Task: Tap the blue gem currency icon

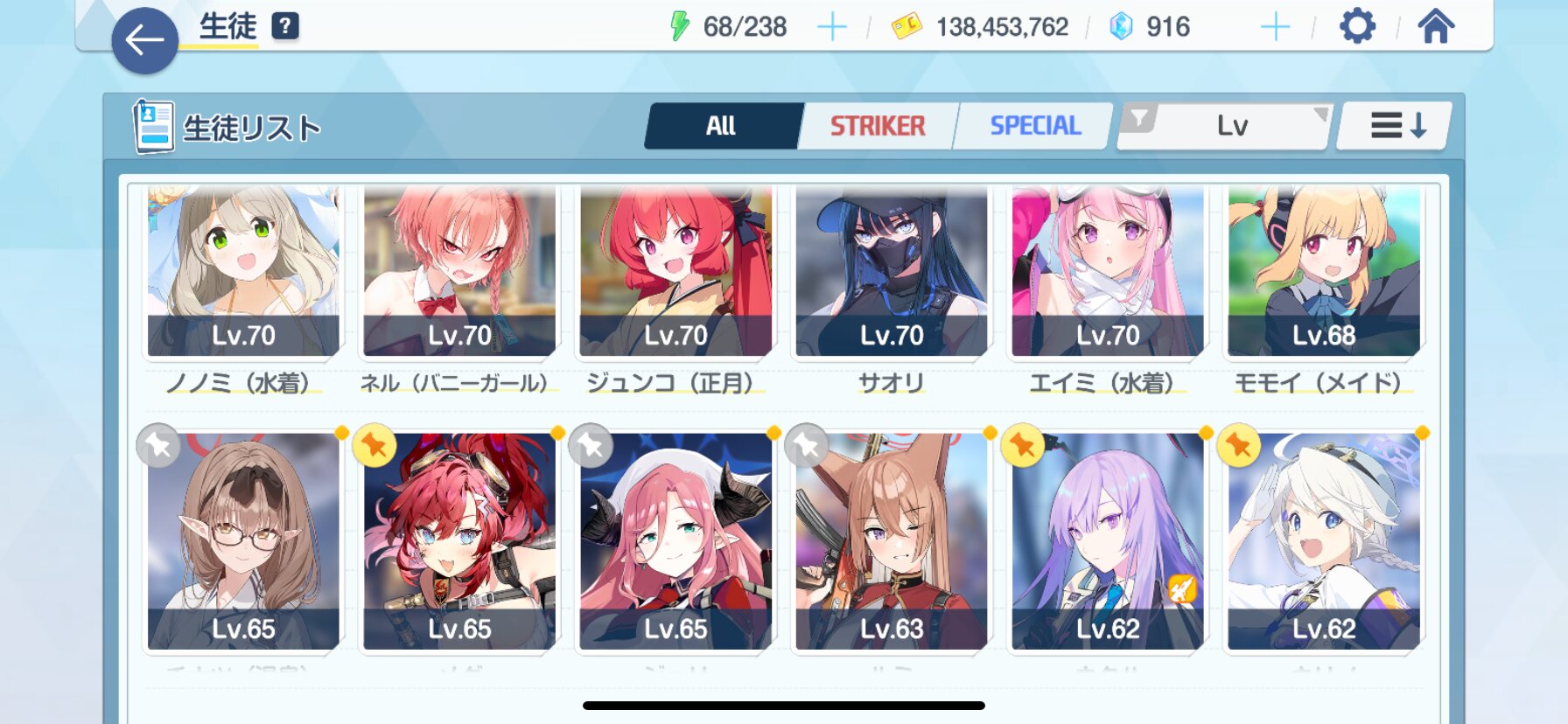Action: pyautogui.click(x=1121, y=26)
